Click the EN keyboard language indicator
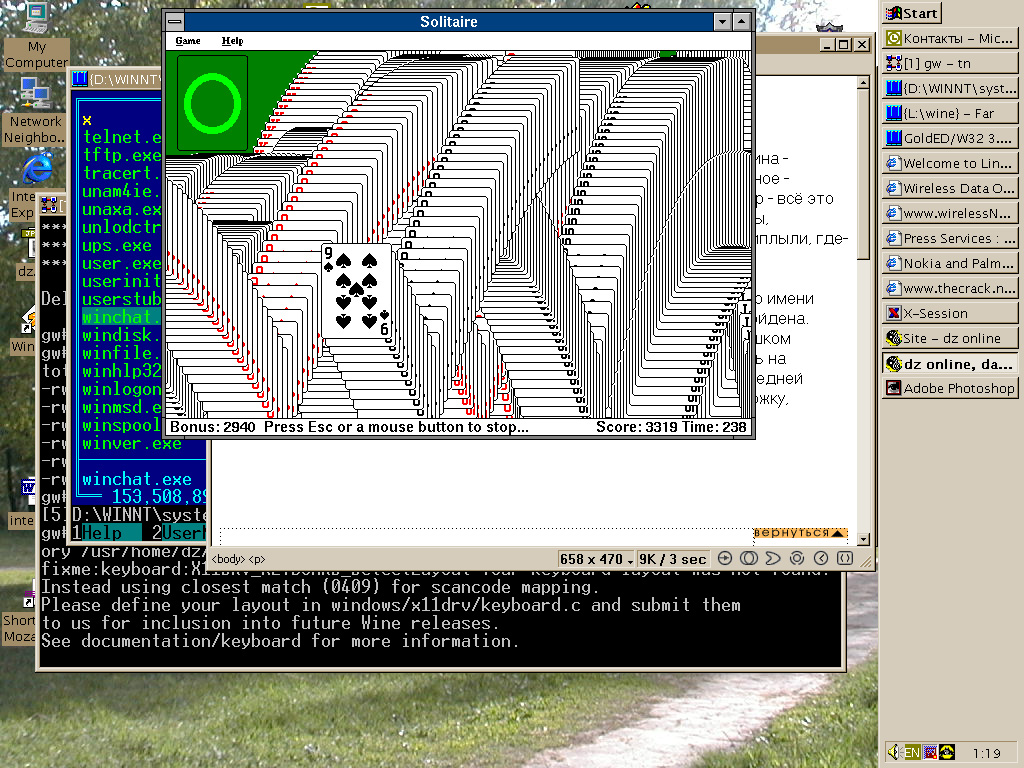The height and width of the screenshot is (768, 1024). 912,752
